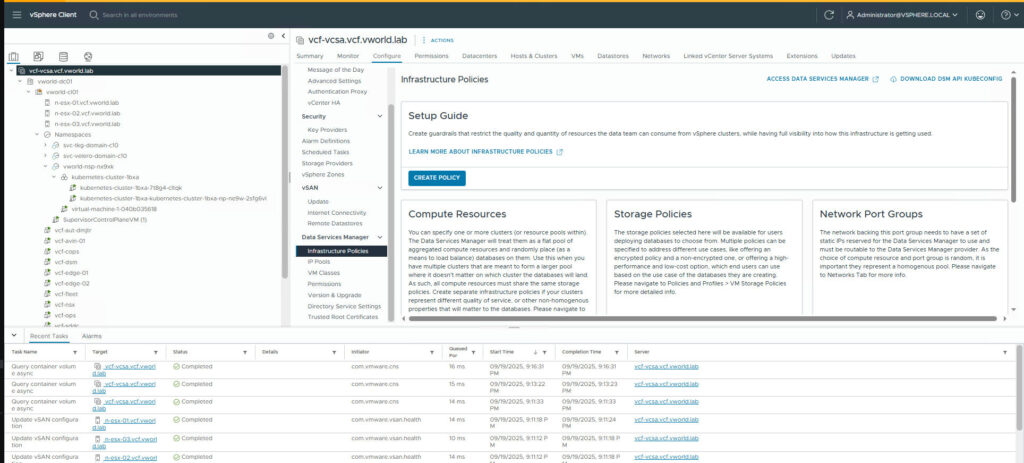
Task: Switch to VMs and Templates inventory view
Action: coord(39,56)
